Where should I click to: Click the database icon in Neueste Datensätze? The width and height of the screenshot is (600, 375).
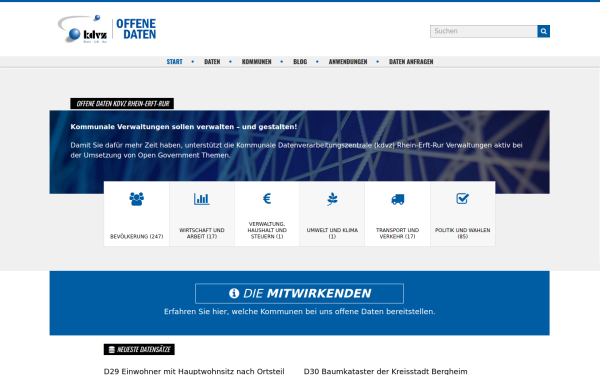tap(112, 349)
